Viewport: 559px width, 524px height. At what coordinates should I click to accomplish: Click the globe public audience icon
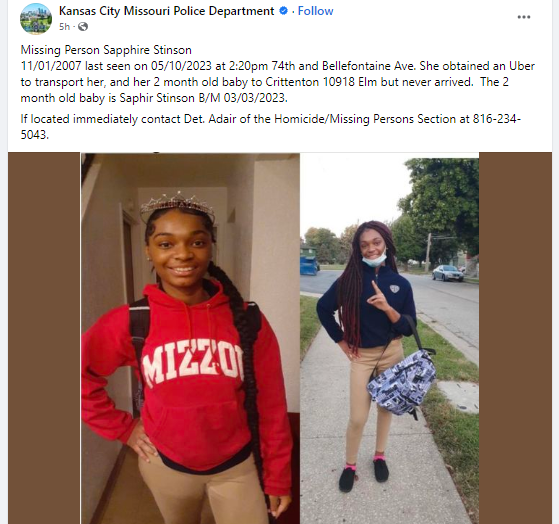[83, 27]
